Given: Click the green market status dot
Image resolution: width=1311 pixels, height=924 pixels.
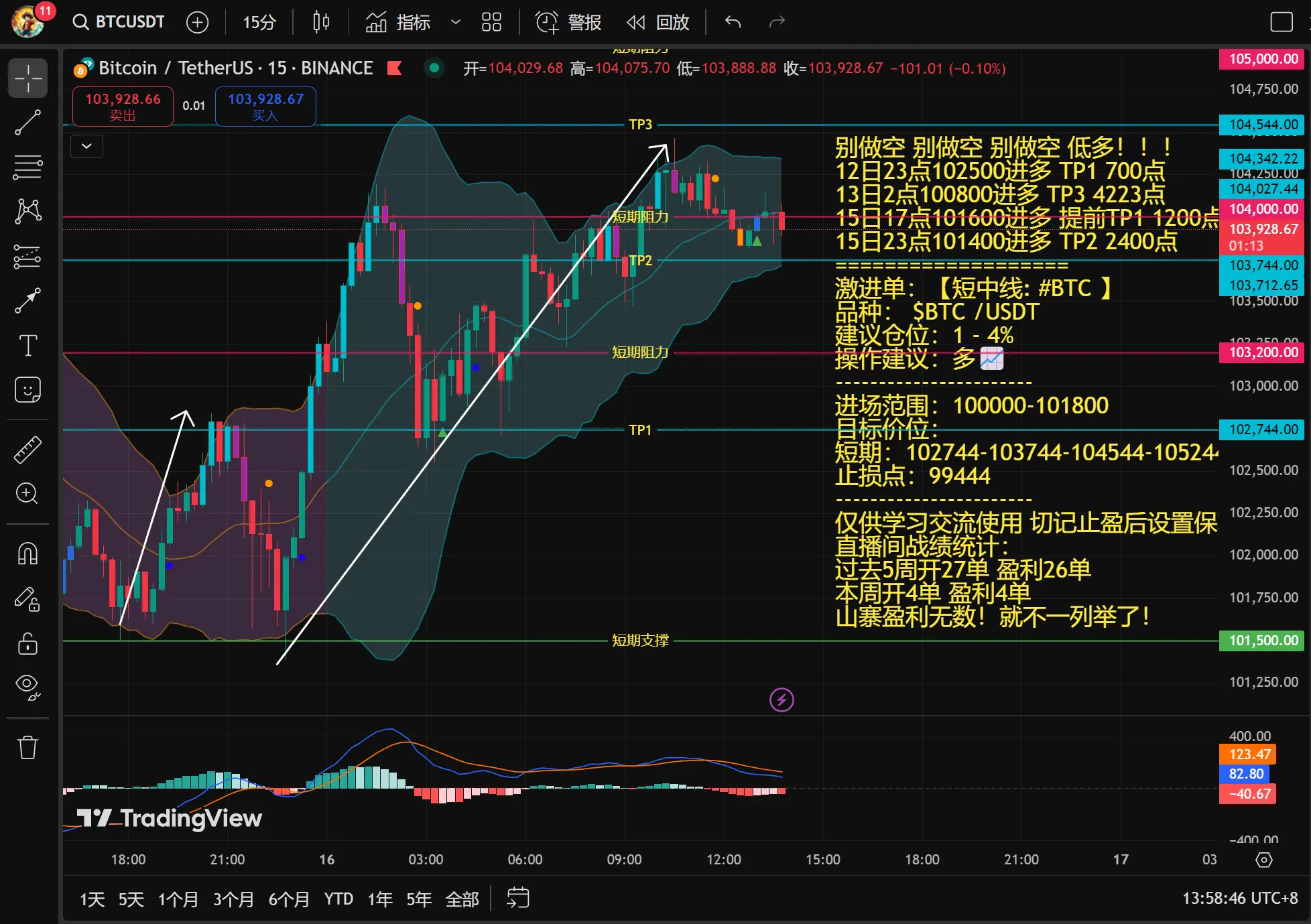Looking at the screenshot, I should coord(434,68).
